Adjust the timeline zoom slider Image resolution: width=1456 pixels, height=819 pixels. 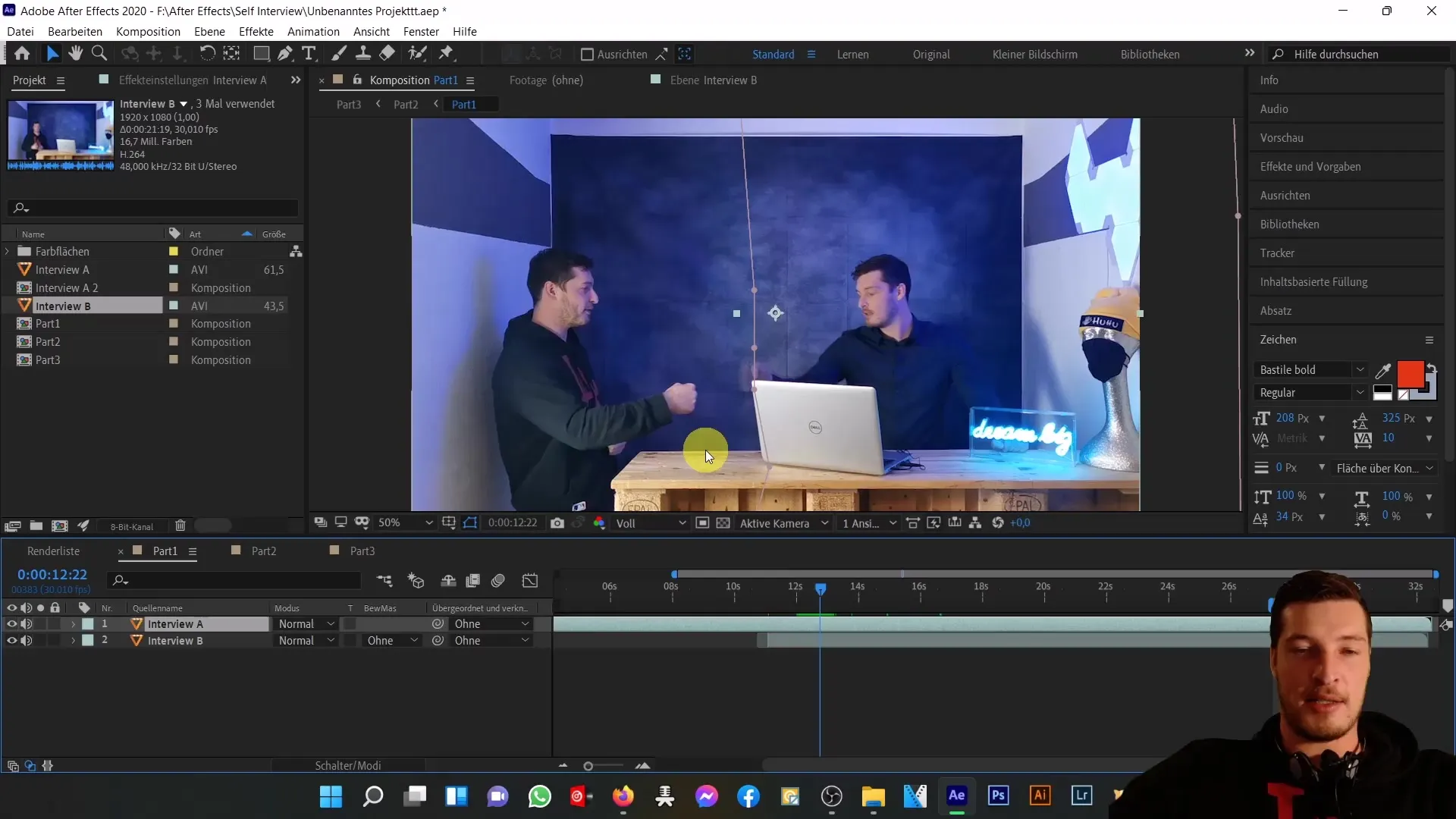pyautogui.click(x=588, y=767)
